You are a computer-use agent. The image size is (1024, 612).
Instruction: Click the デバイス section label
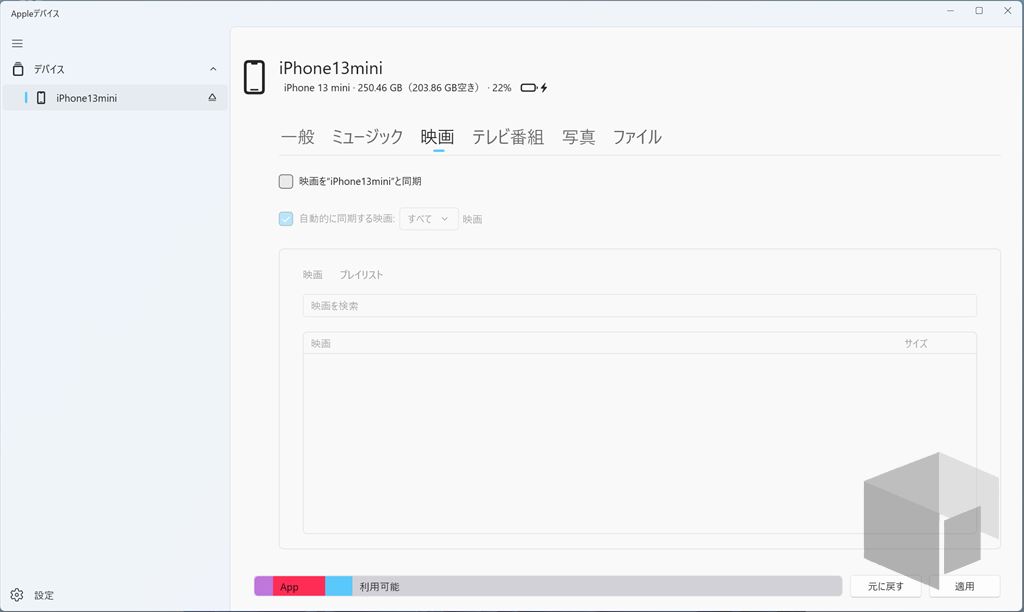coord(49,69)
